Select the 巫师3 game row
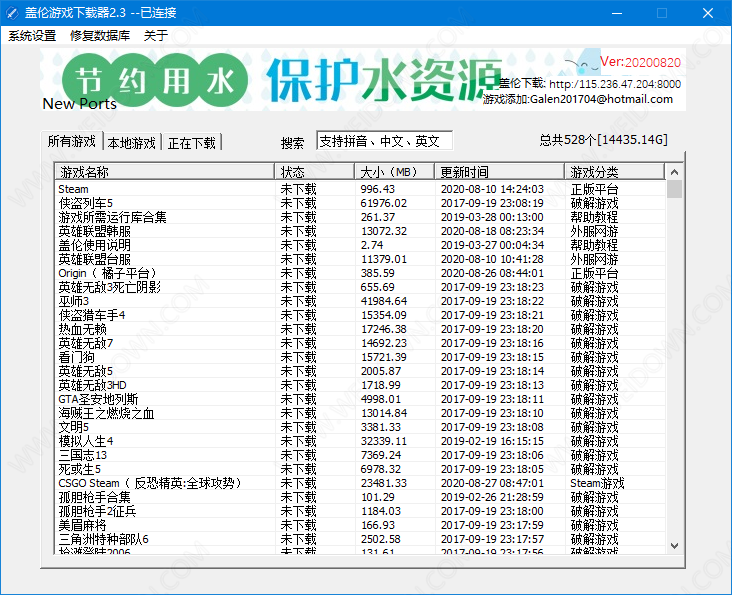Image resolution: width=732 pixels, height=595 pixels. point(359,301)
